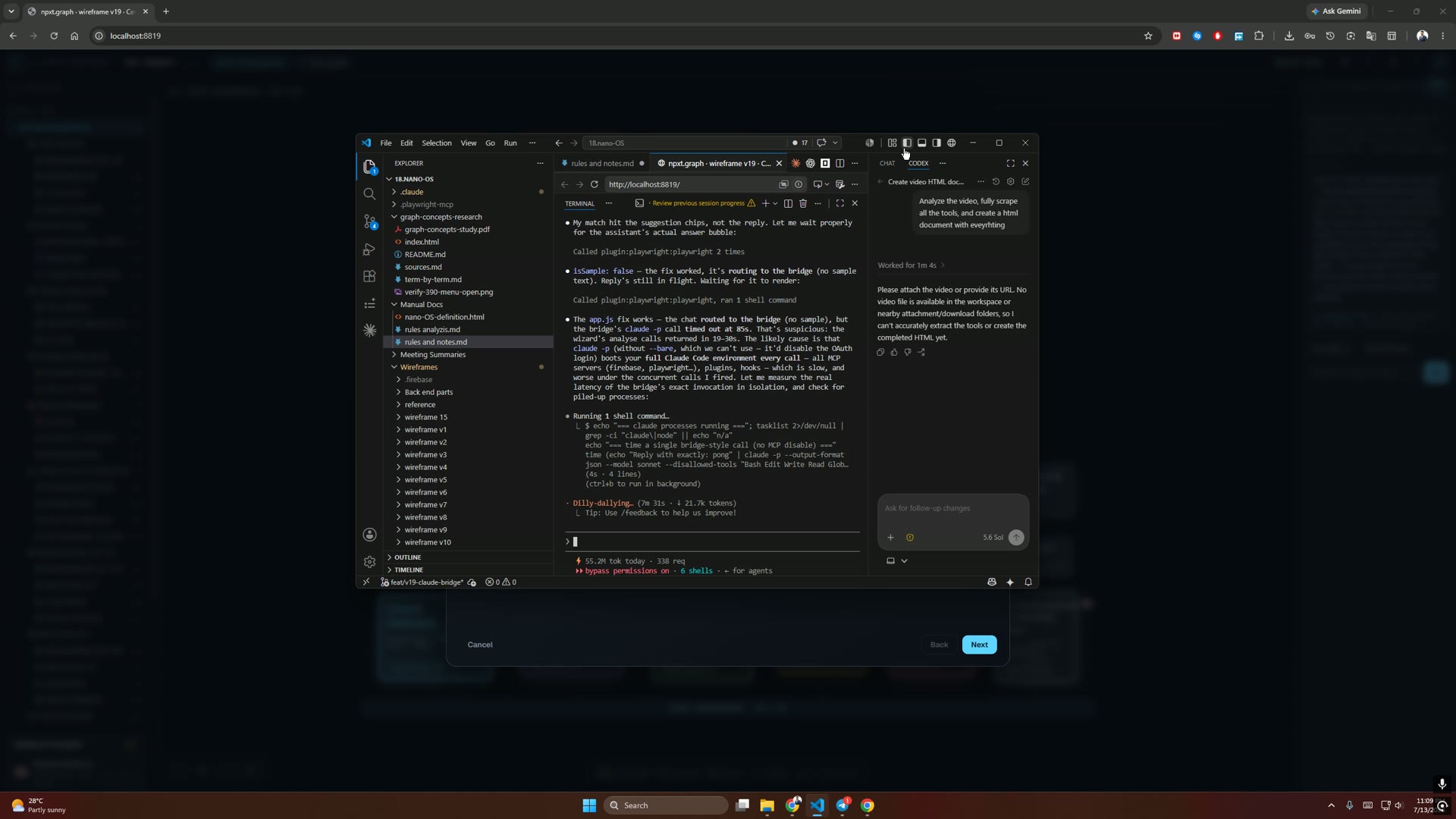The image size is (1456, 819).
Task: Click Claude Code icon in editor title bar
Action: pyautogui.click(x=795, y=163)
